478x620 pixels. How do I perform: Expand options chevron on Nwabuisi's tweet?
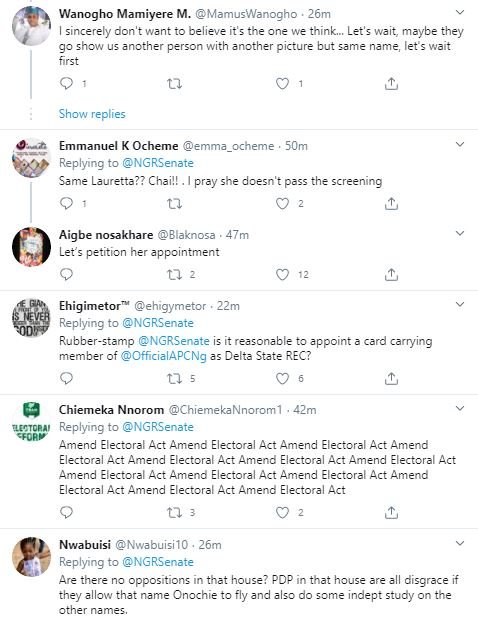[x=460, y=543]
